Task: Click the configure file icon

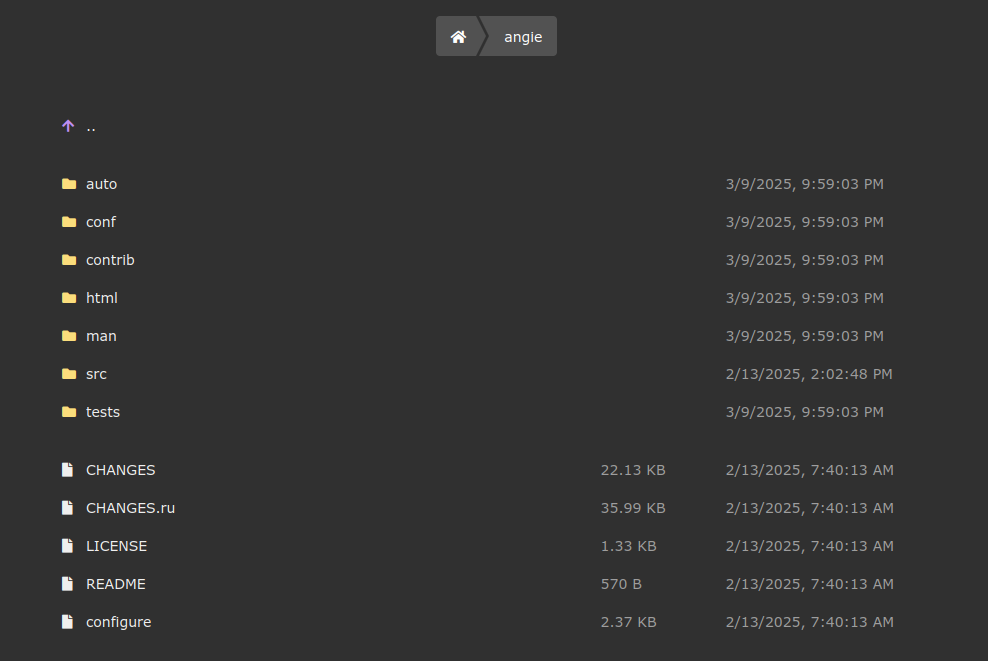Action: coord(68,622)
